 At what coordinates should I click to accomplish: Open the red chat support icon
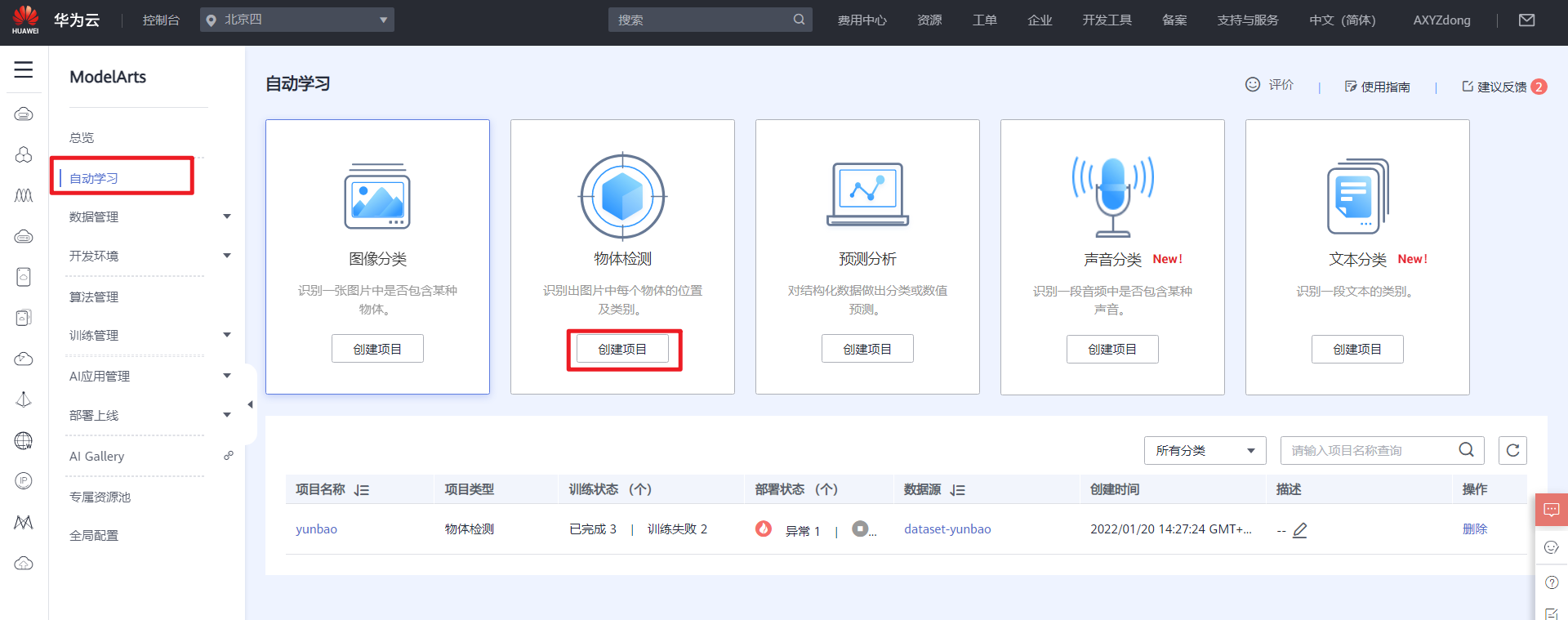click(x=1552, y=511)
